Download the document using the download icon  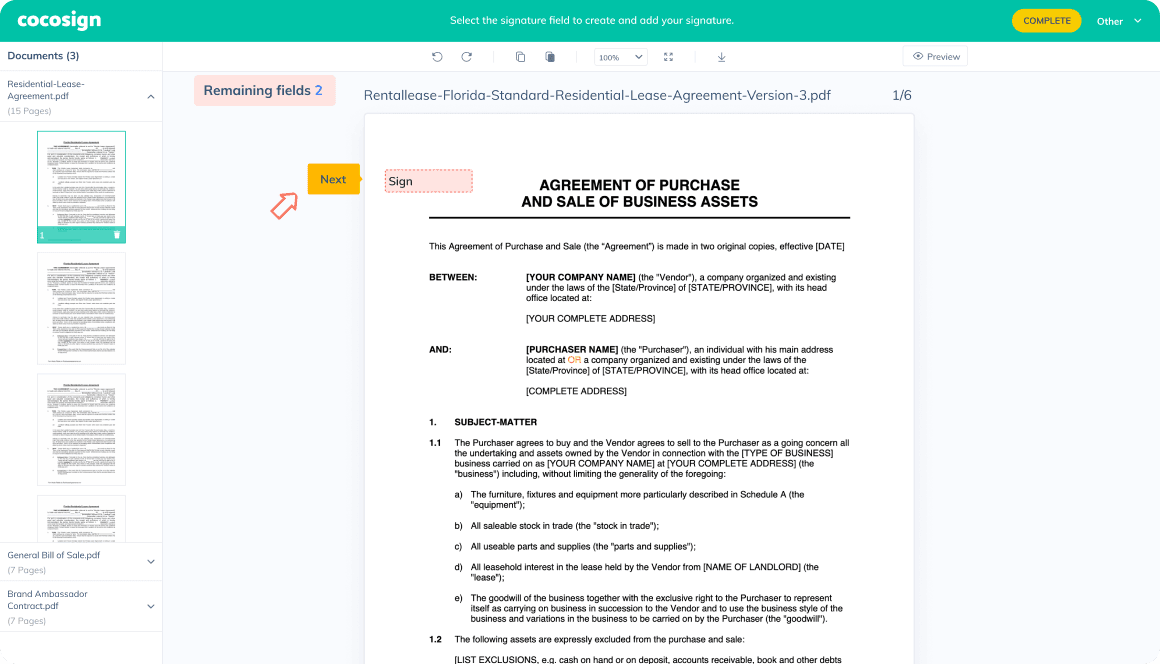point(721,57)
